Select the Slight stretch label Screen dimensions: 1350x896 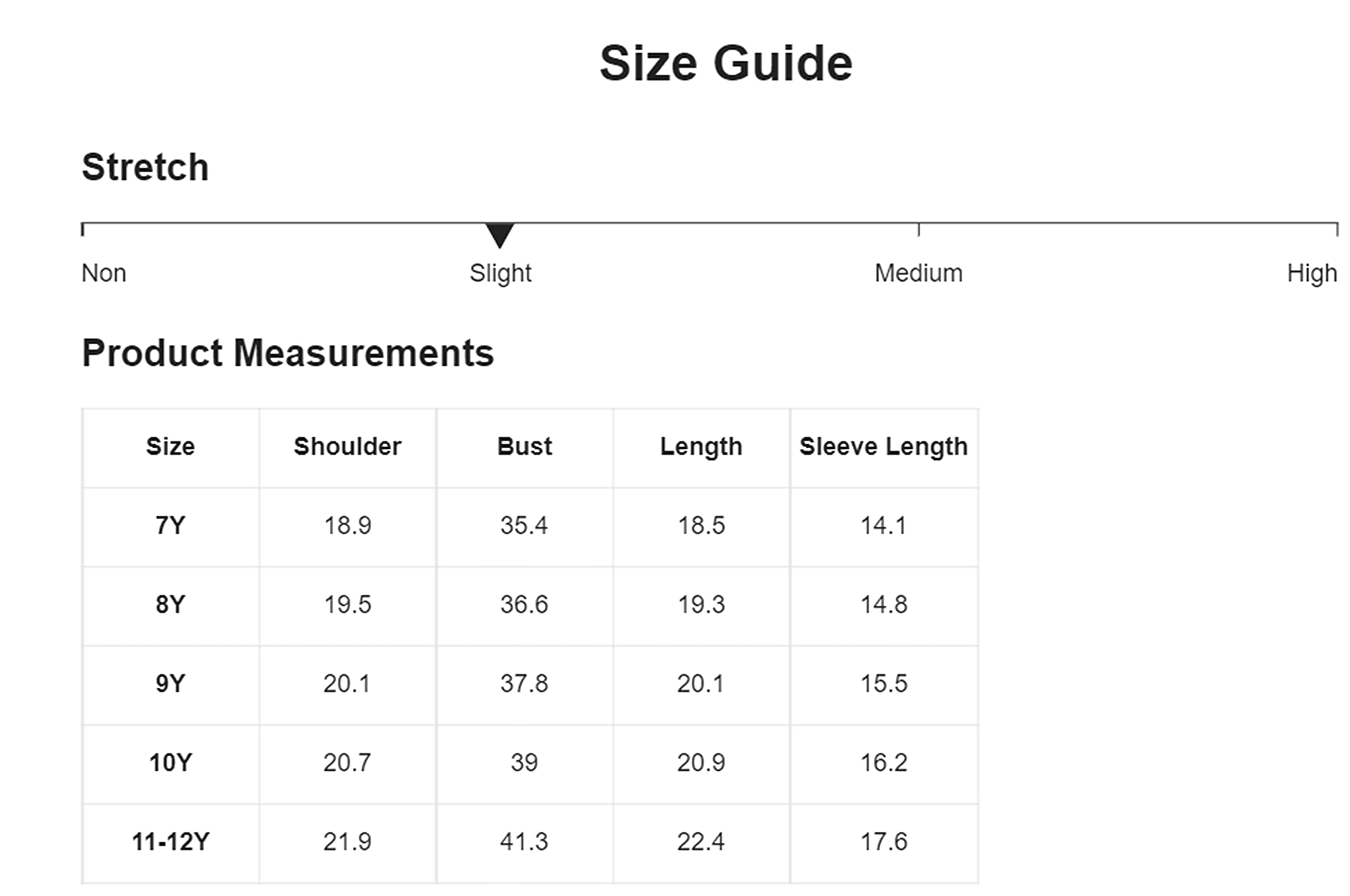tap(500, 273)
